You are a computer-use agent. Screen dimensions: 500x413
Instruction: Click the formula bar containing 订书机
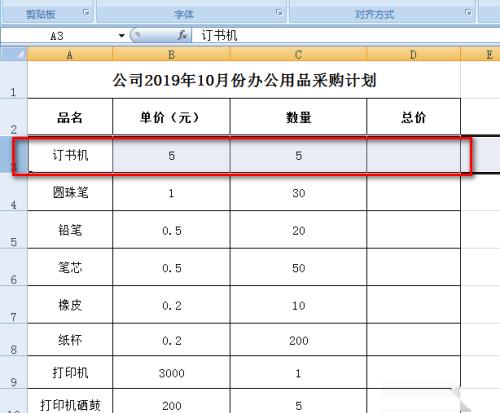coord(346,35)
